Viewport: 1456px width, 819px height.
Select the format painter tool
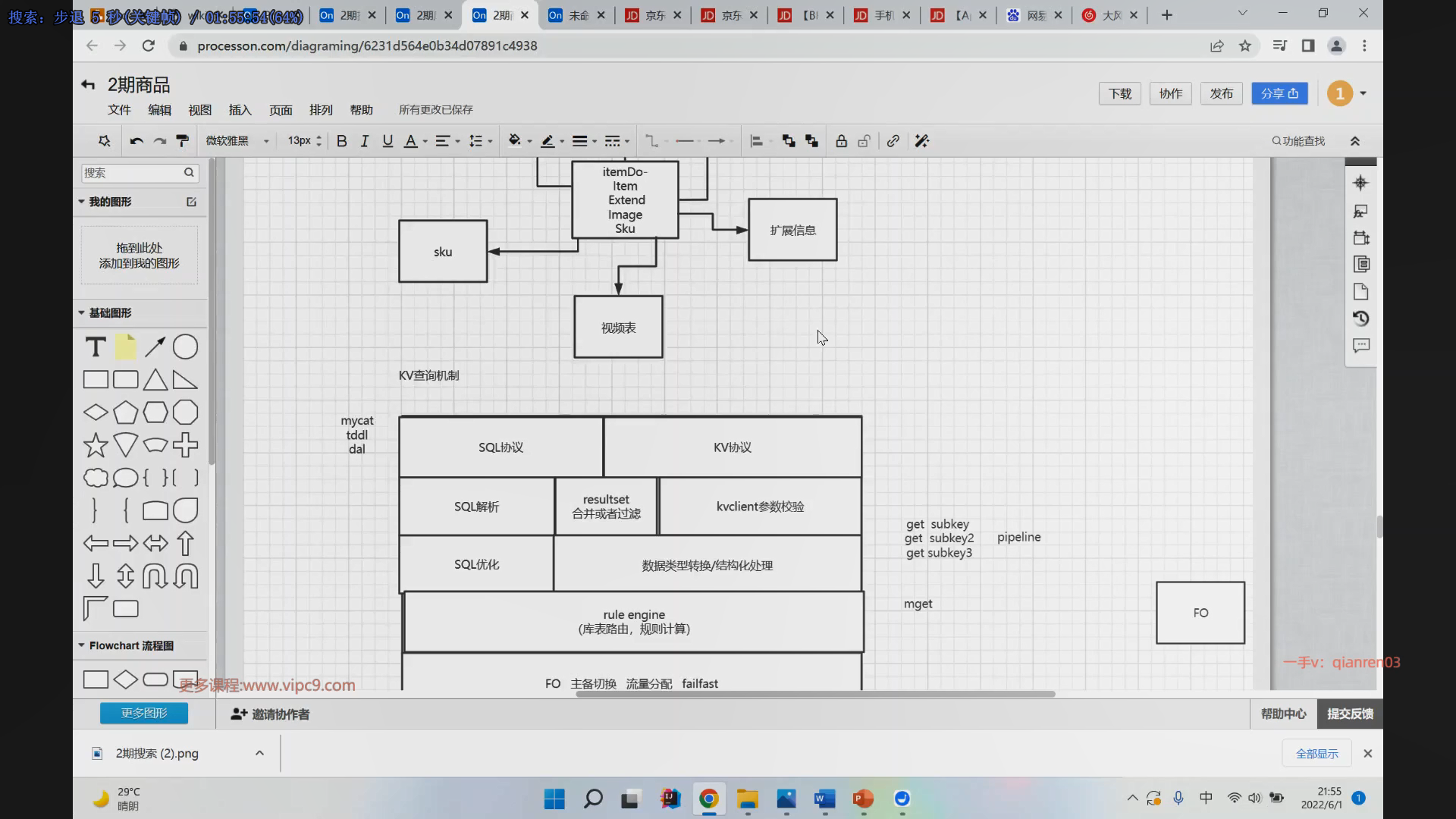tap(182, 141)
